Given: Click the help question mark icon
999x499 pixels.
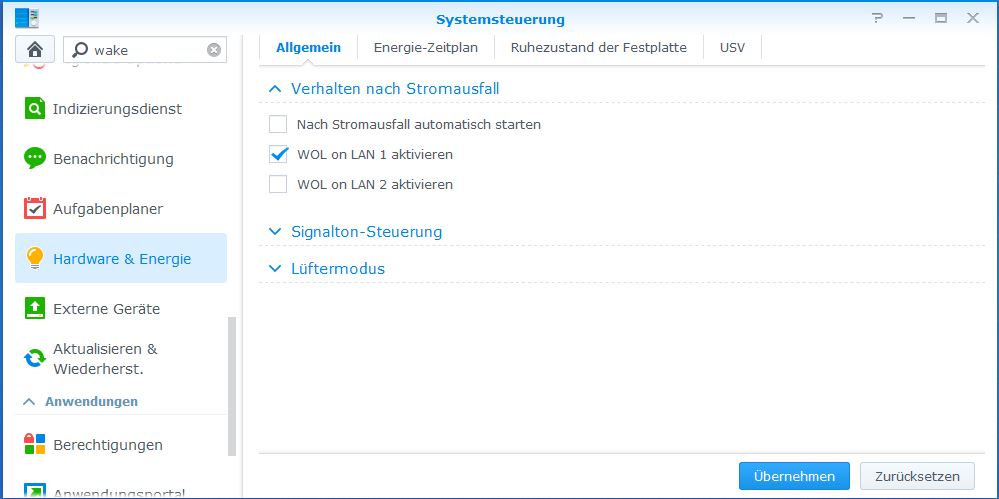Looking at the screenshot, I should [x=878, y=18].
